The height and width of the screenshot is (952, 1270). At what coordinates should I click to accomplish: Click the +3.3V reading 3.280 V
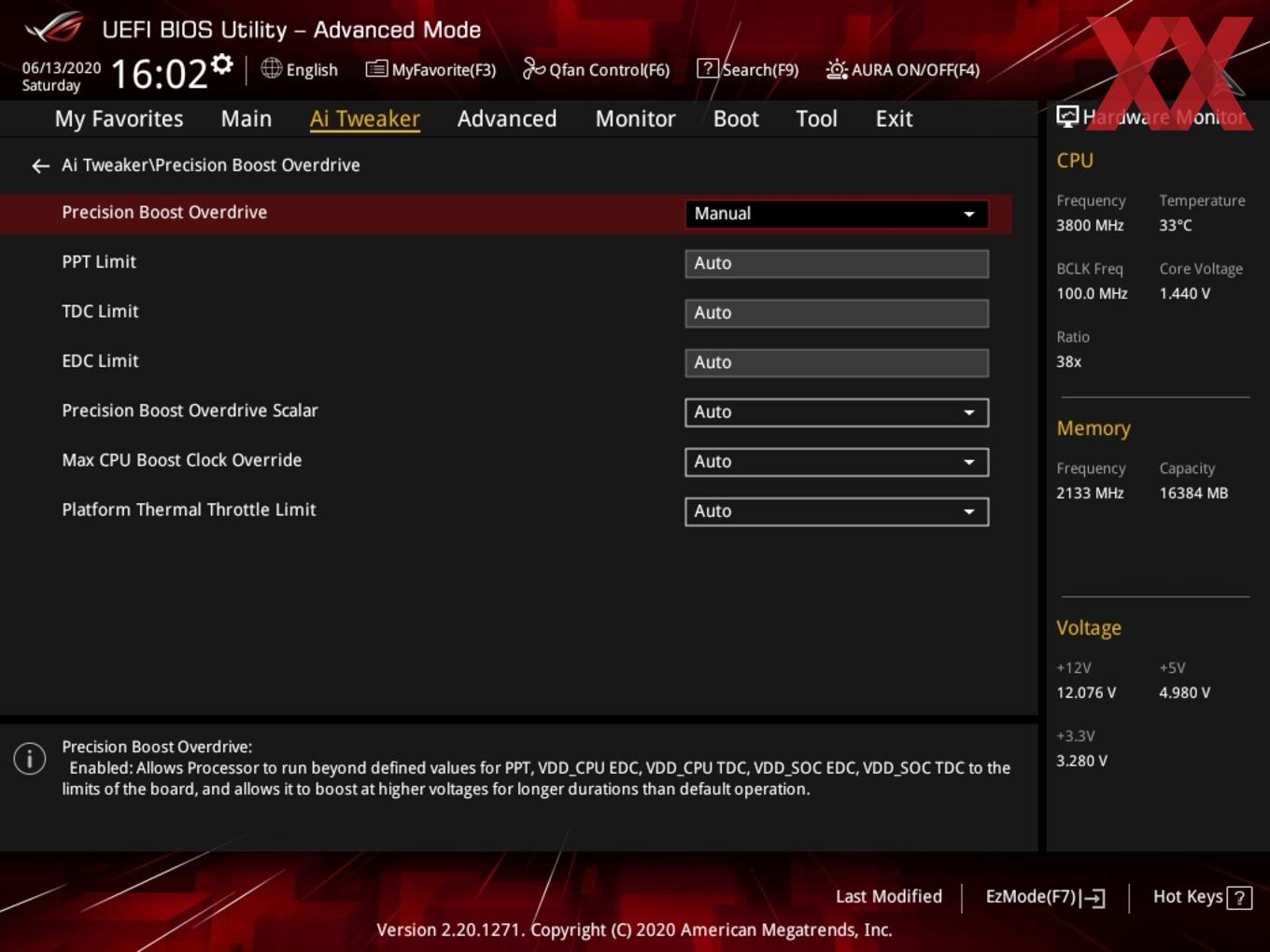click(1081, 762)
